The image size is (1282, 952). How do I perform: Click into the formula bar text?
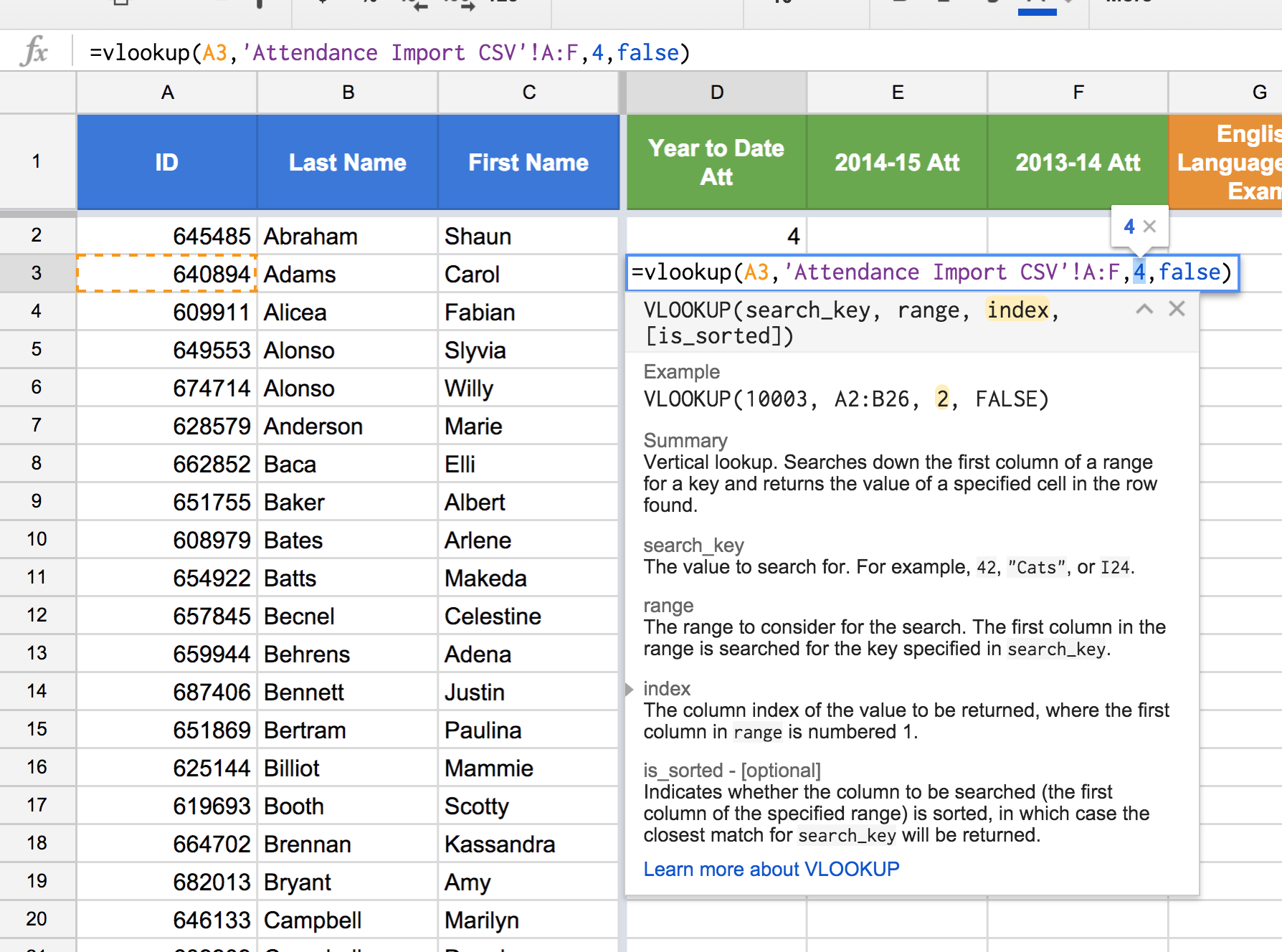[389, 52]
